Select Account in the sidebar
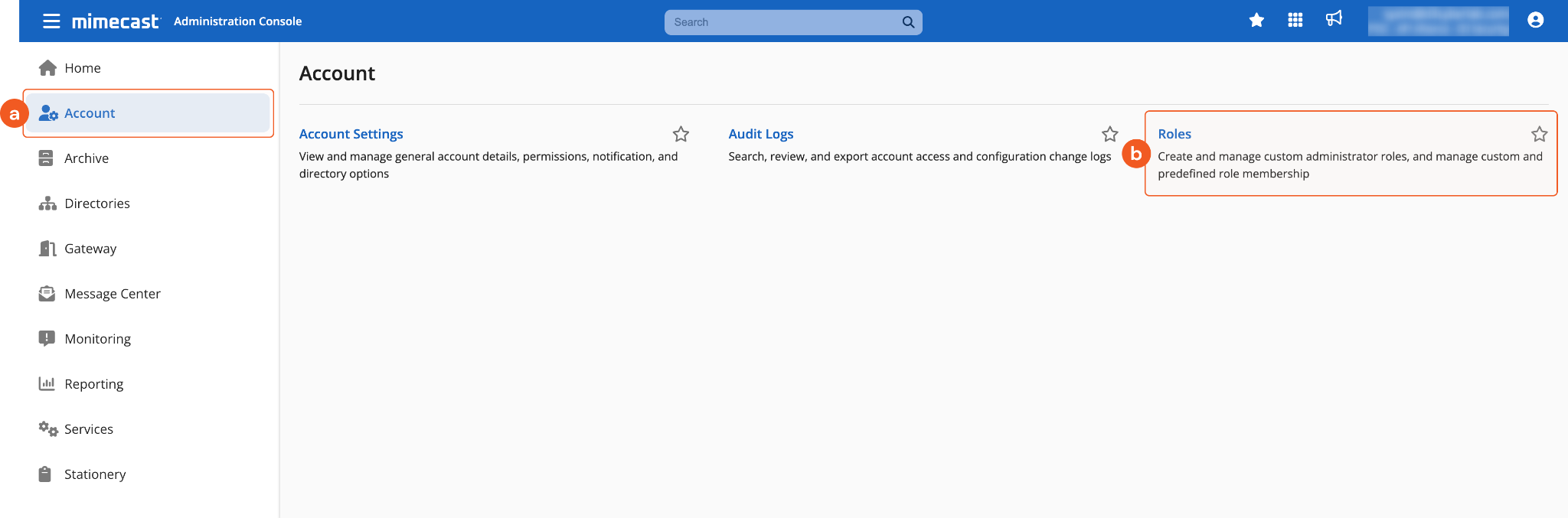Image resolution: width=1568 pixels, height=518 pixels. pyautogui.click(x=90, y=113)
